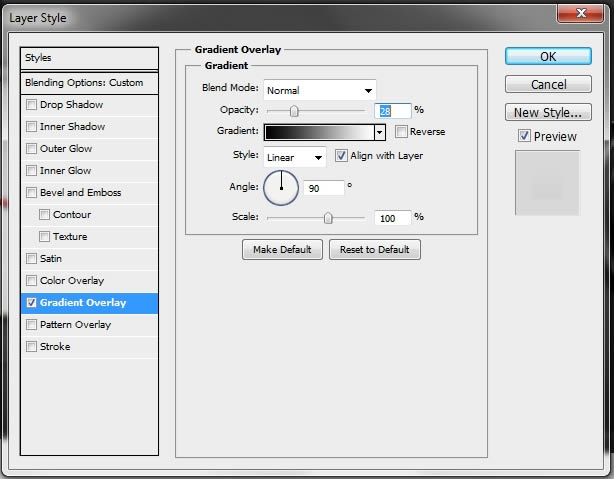Tick the Contour checkbox
Viewport: 614px width, 479px height.
click(x=44, y=215)
